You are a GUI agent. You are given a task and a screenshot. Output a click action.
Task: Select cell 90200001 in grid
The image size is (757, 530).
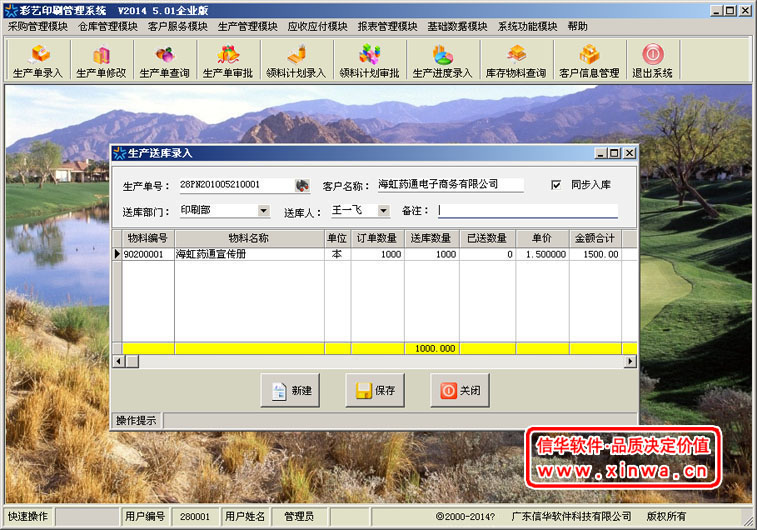[x=148, y=254]
